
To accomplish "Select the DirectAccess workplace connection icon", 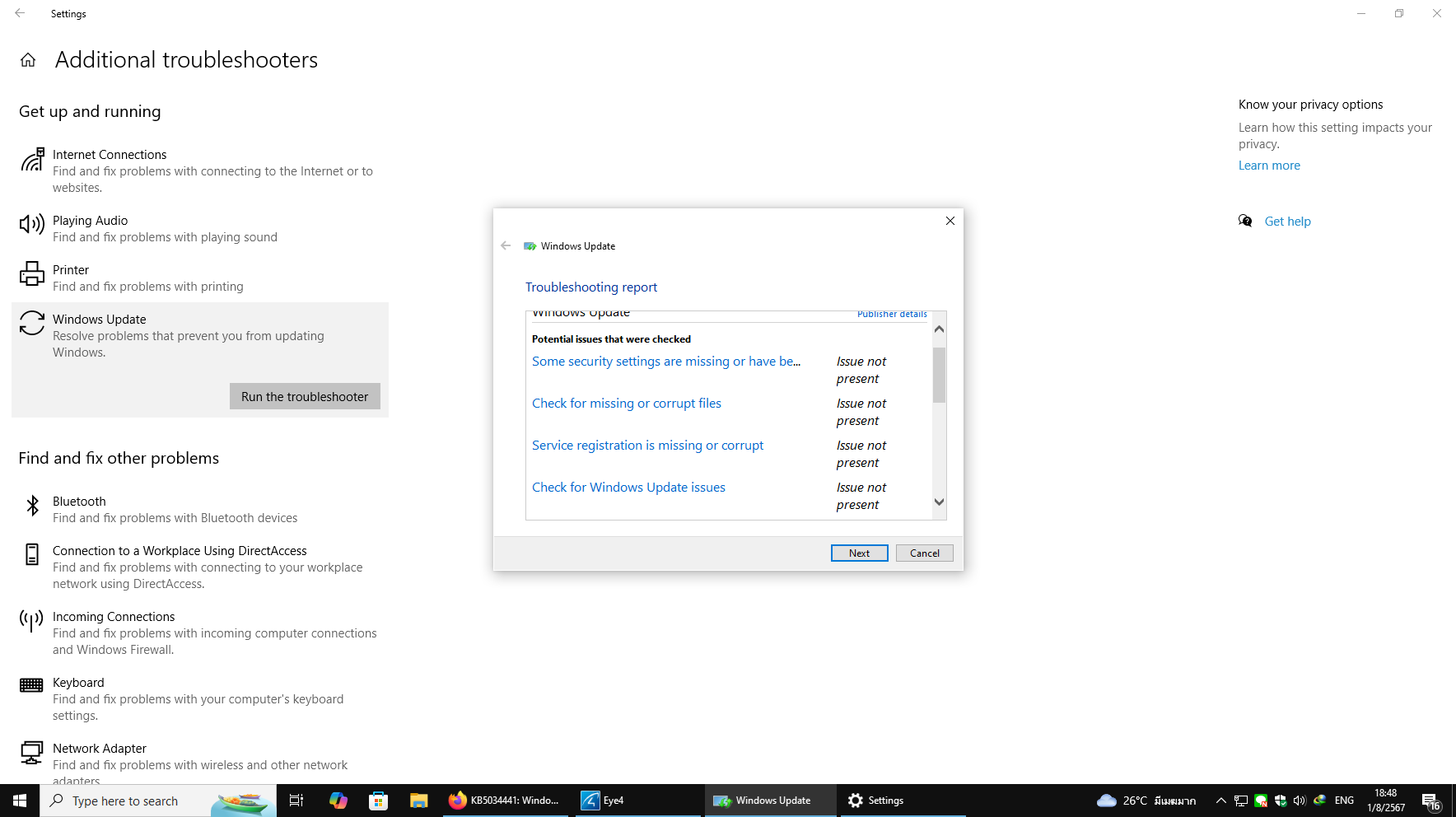I will point(32,554).
